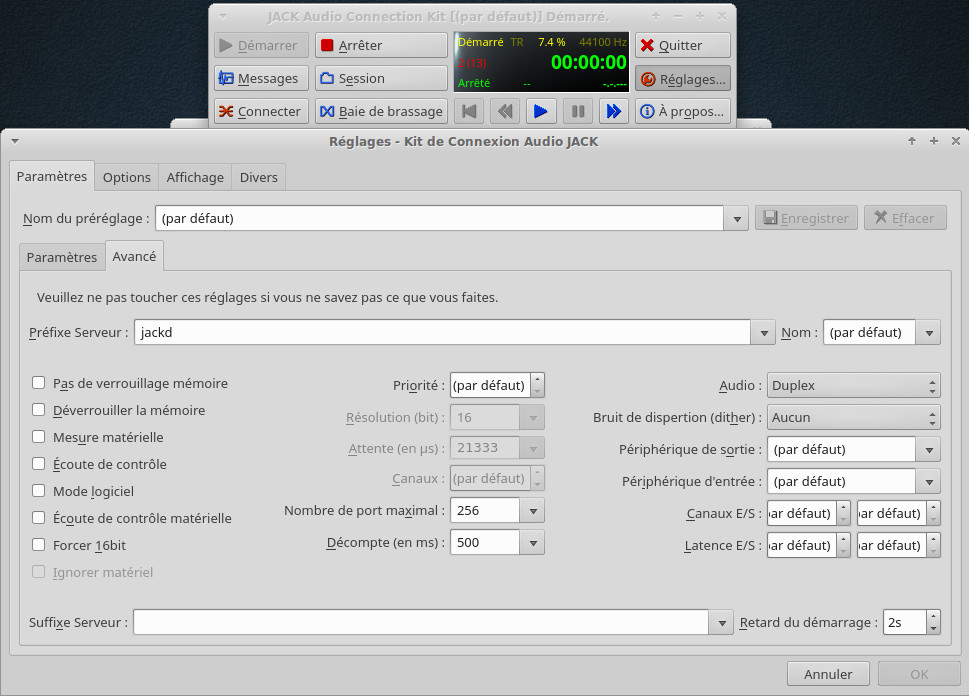This screenshot has height=696, width=969.
Task: Check Écoute de contrôle matérielle
Action: click(x=38, y=517)
